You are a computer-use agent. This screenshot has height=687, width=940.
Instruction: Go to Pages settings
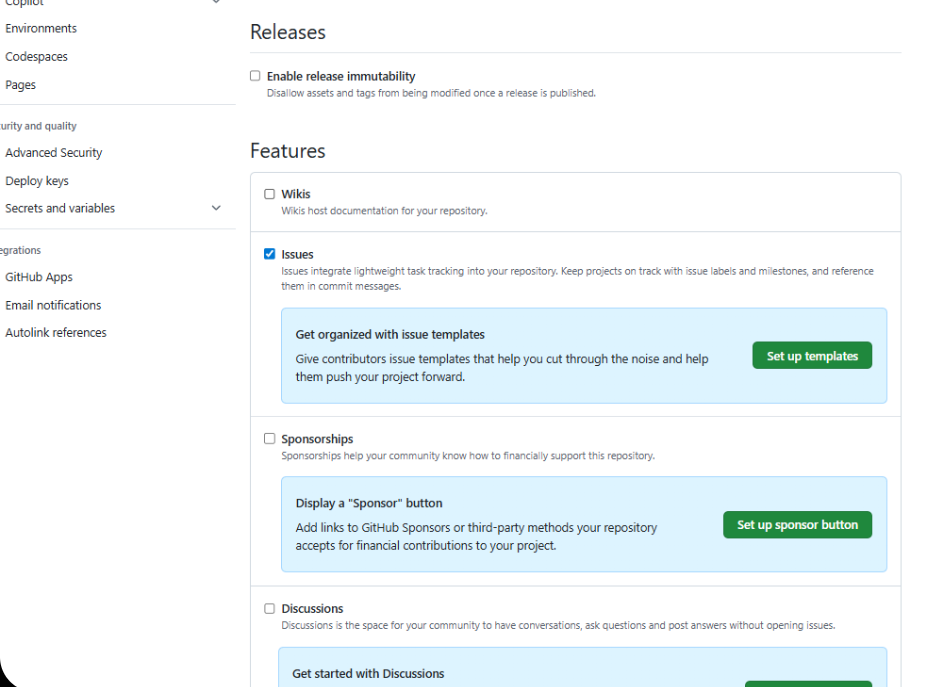click(x=20, y=85)
